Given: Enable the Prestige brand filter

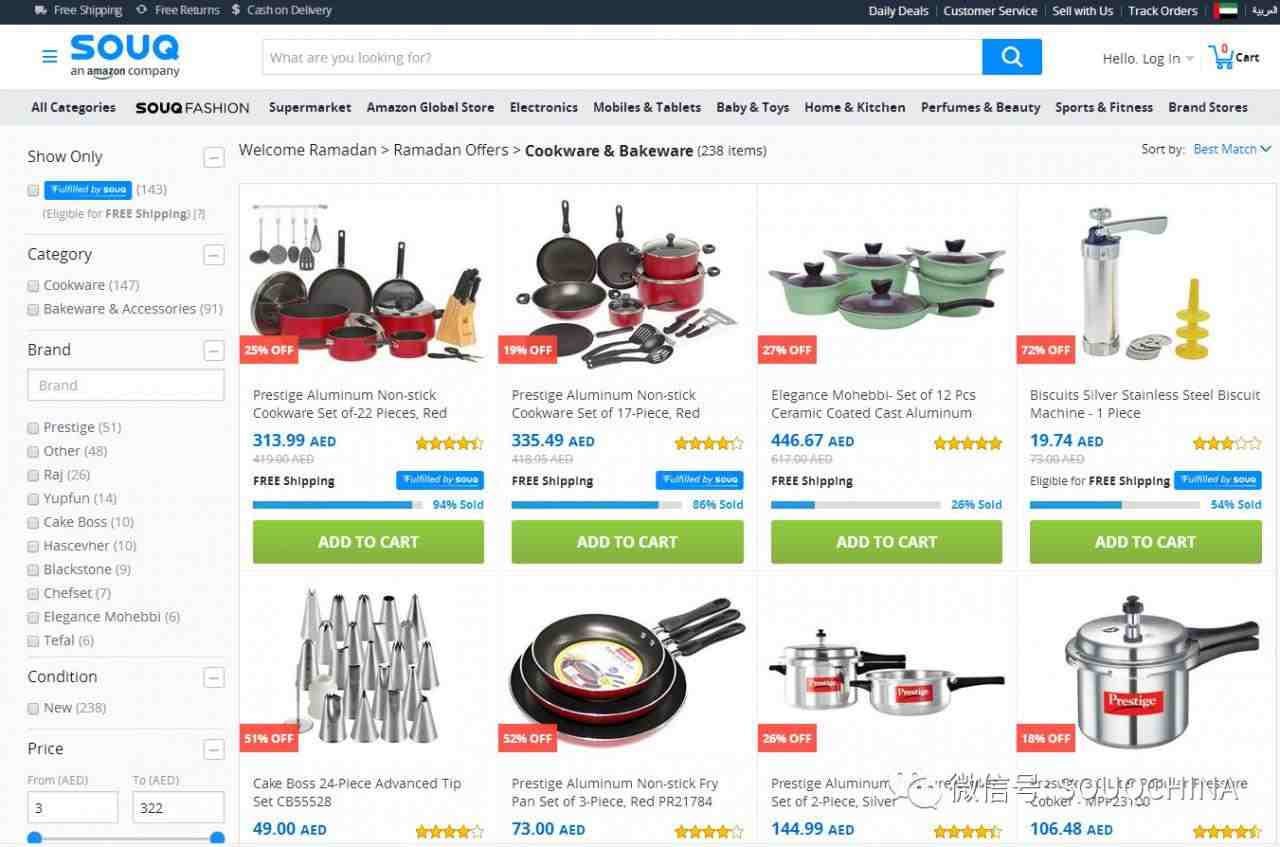Looking at the screenshot, I should [33, 428].
